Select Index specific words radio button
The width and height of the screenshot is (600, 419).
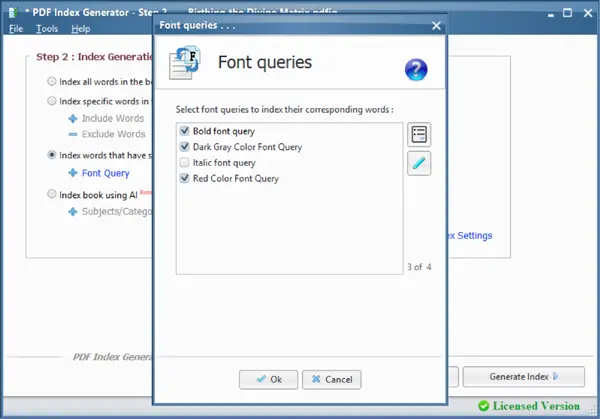[x=52, y=101]
